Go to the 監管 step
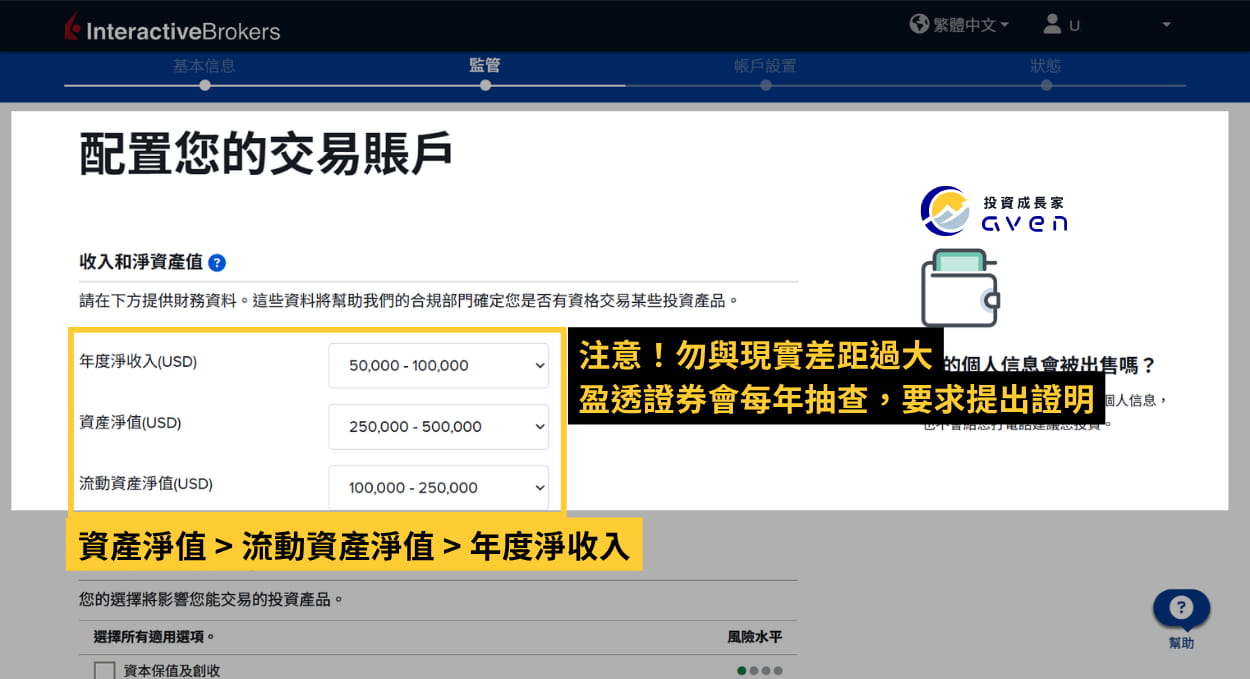The width and height of the screenshot is (1250, 679). tap(484, 66)
